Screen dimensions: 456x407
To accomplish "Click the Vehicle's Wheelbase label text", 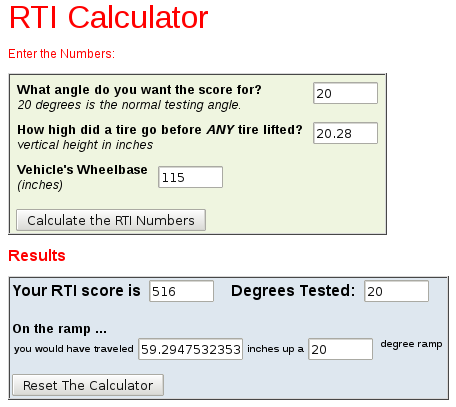I will pyautogui.click(x=82, y=170).
